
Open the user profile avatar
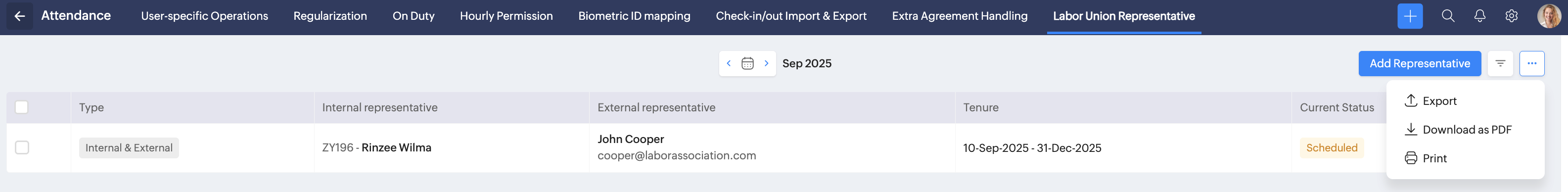pos(1549,16)
